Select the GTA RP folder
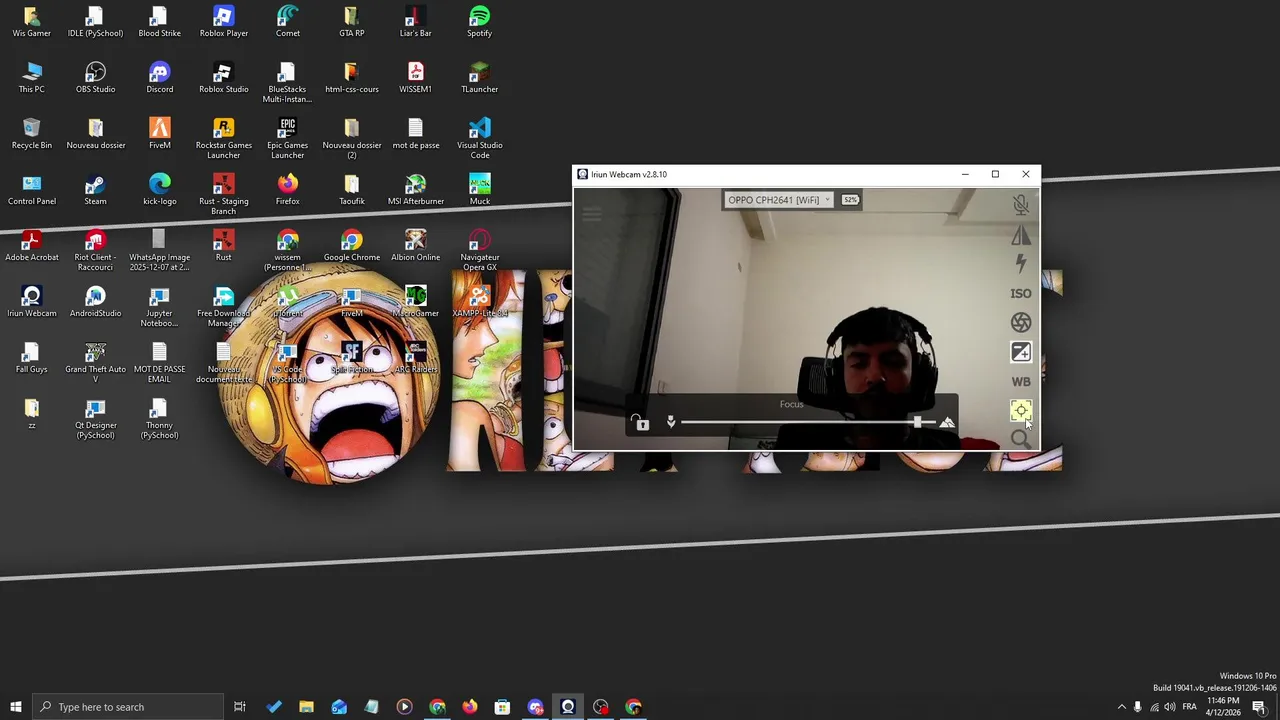1280x720 pixels. pos(351,22)
